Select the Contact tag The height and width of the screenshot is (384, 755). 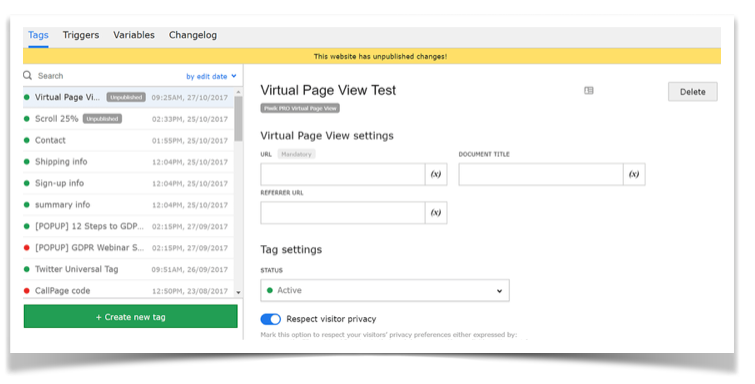(x=129, y=140)
